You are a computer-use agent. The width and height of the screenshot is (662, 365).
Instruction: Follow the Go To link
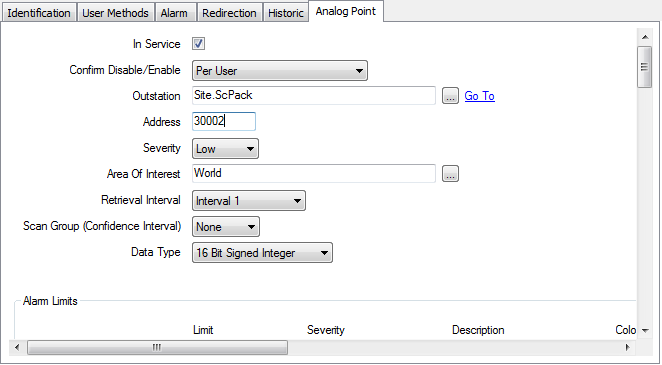479,96
